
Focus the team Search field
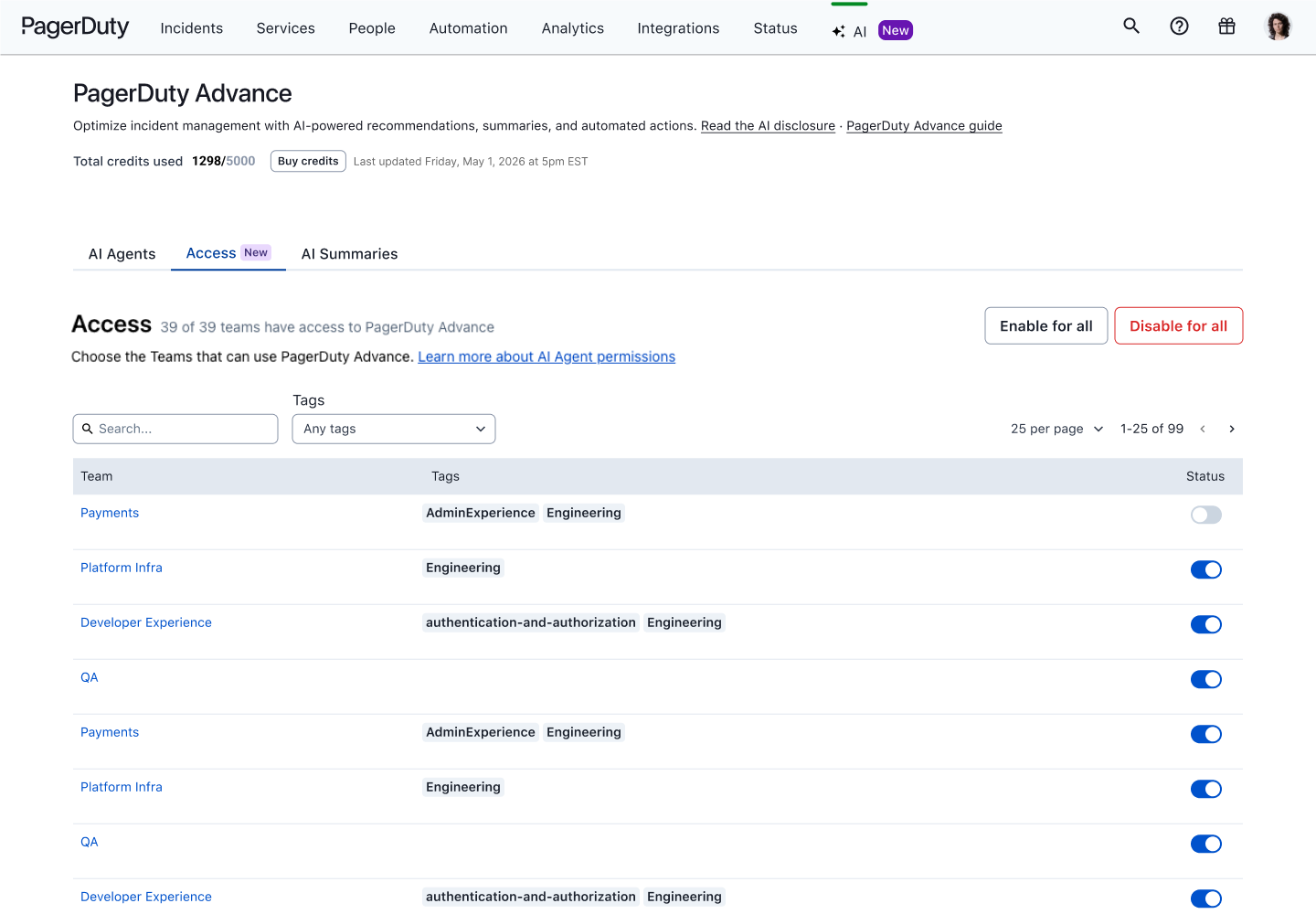point(175,429)
